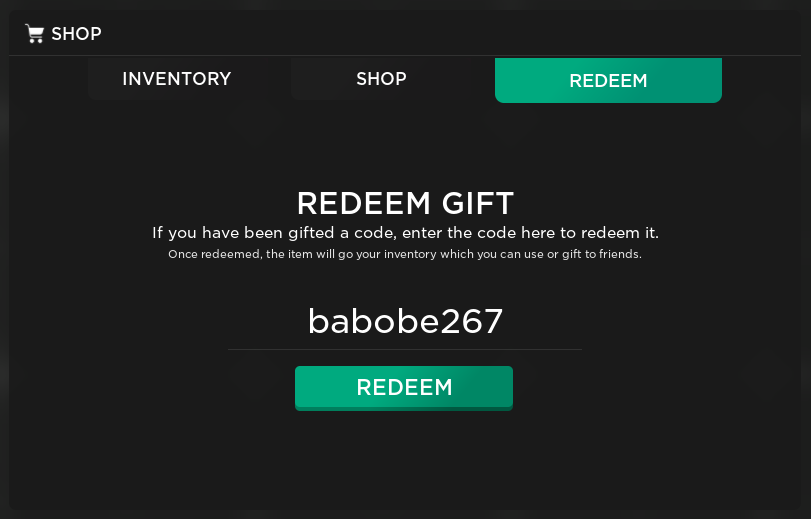Click the 'If you have been gifted' sentence

[406, 233]
